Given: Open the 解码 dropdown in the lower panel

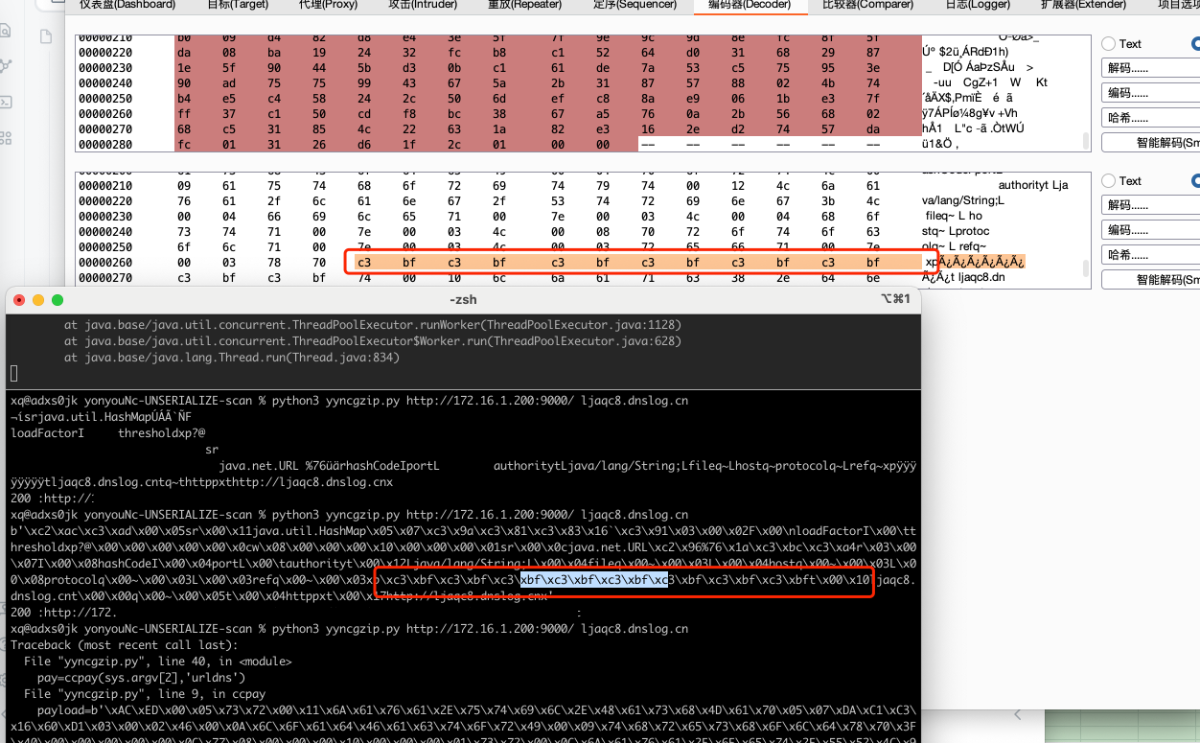Looking at the screenshot, I should click(1150, 205).
